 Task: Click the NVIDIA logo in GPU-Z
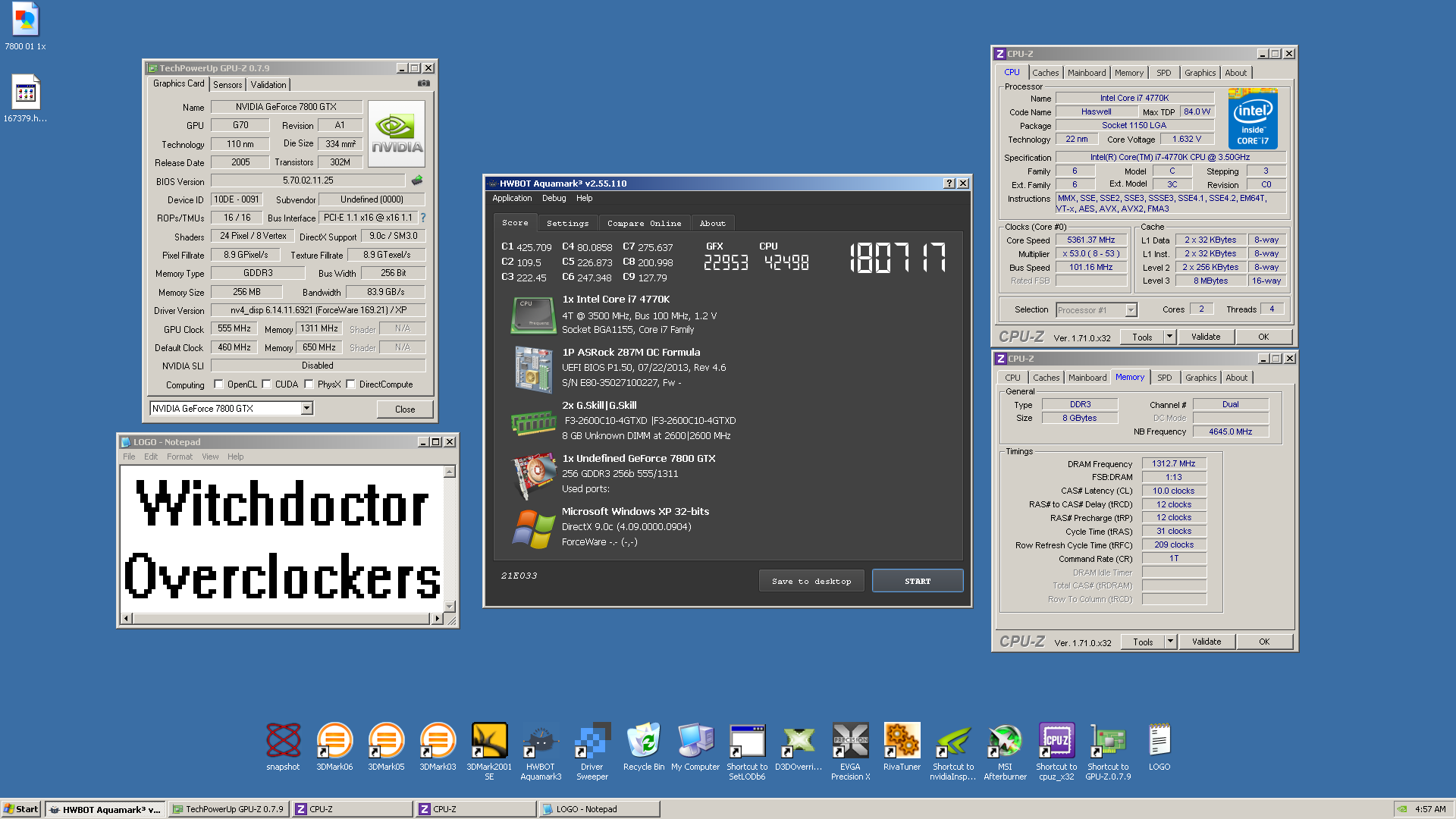coord(397,134)
